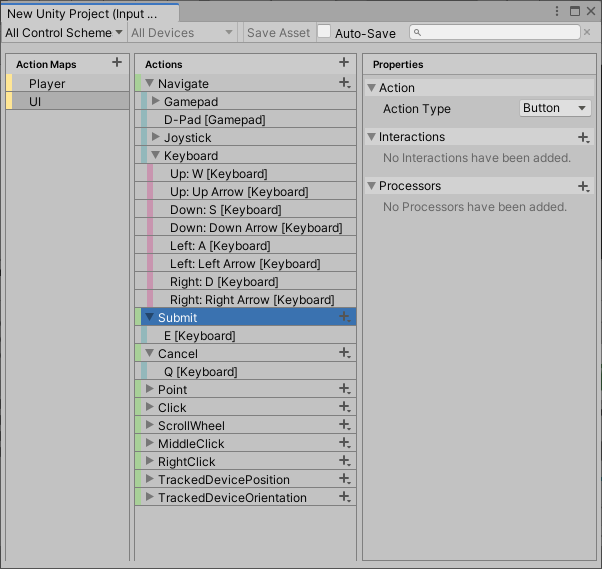Expand the TrackedDeviceOrientation action

(x=150, y=497)
